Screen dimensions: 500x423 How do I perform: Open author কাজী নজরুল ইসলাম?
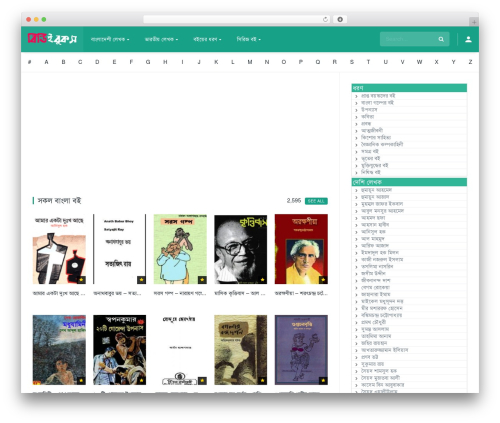(x=382, y=259)
